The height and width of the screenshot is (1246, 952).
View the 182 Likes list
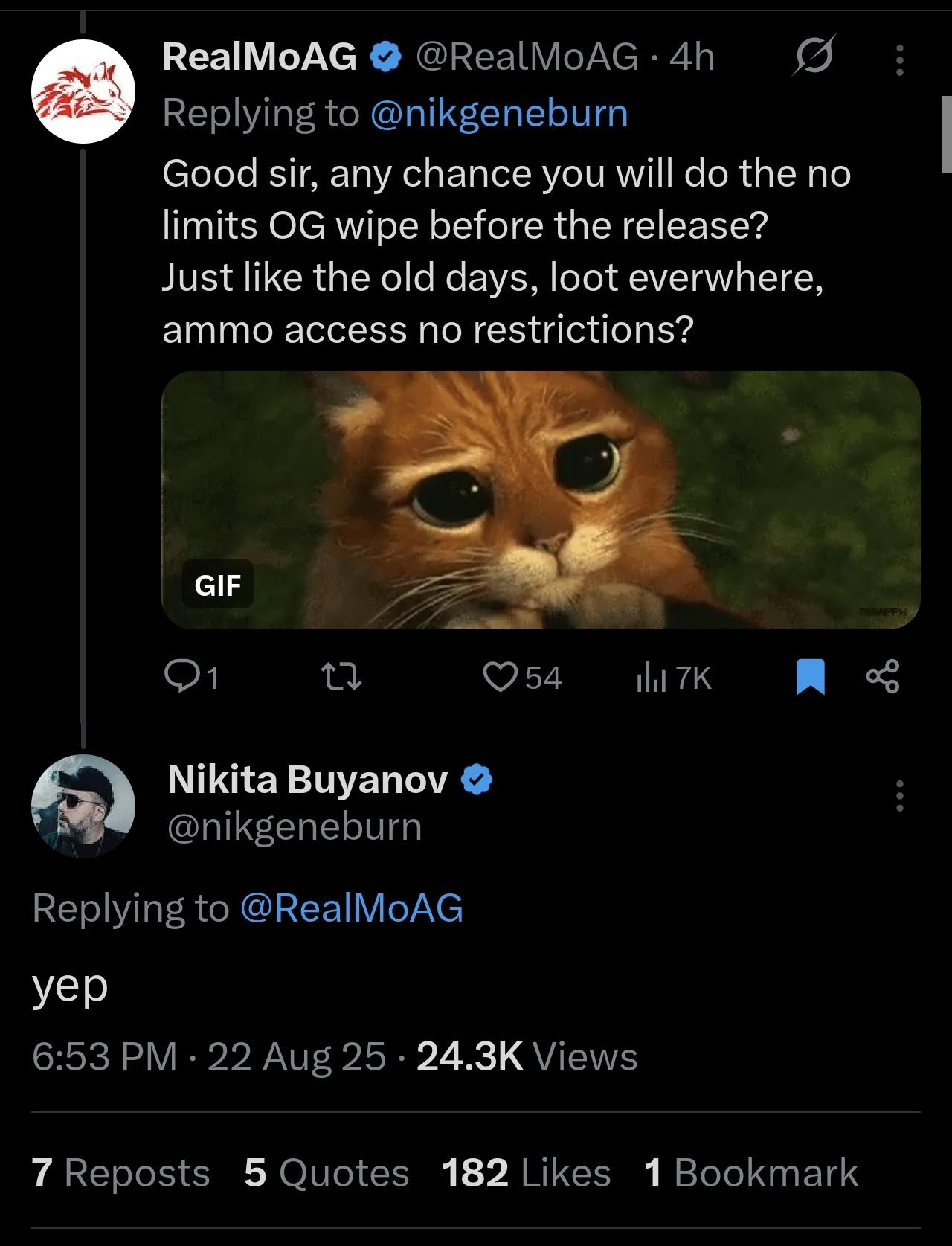526,1173
